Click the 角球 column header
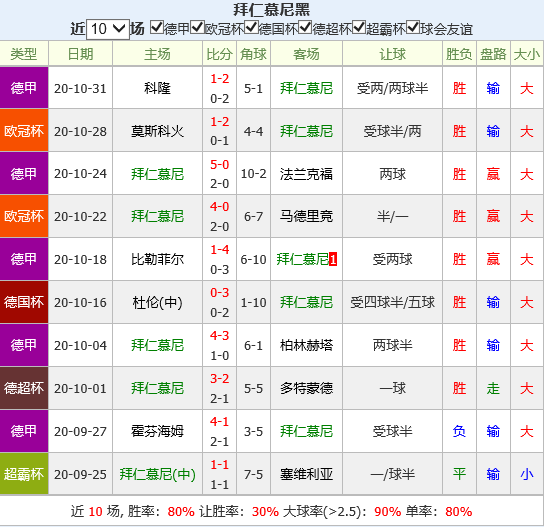544x527 pixels. pyautogui.click(x=254, y=54)
